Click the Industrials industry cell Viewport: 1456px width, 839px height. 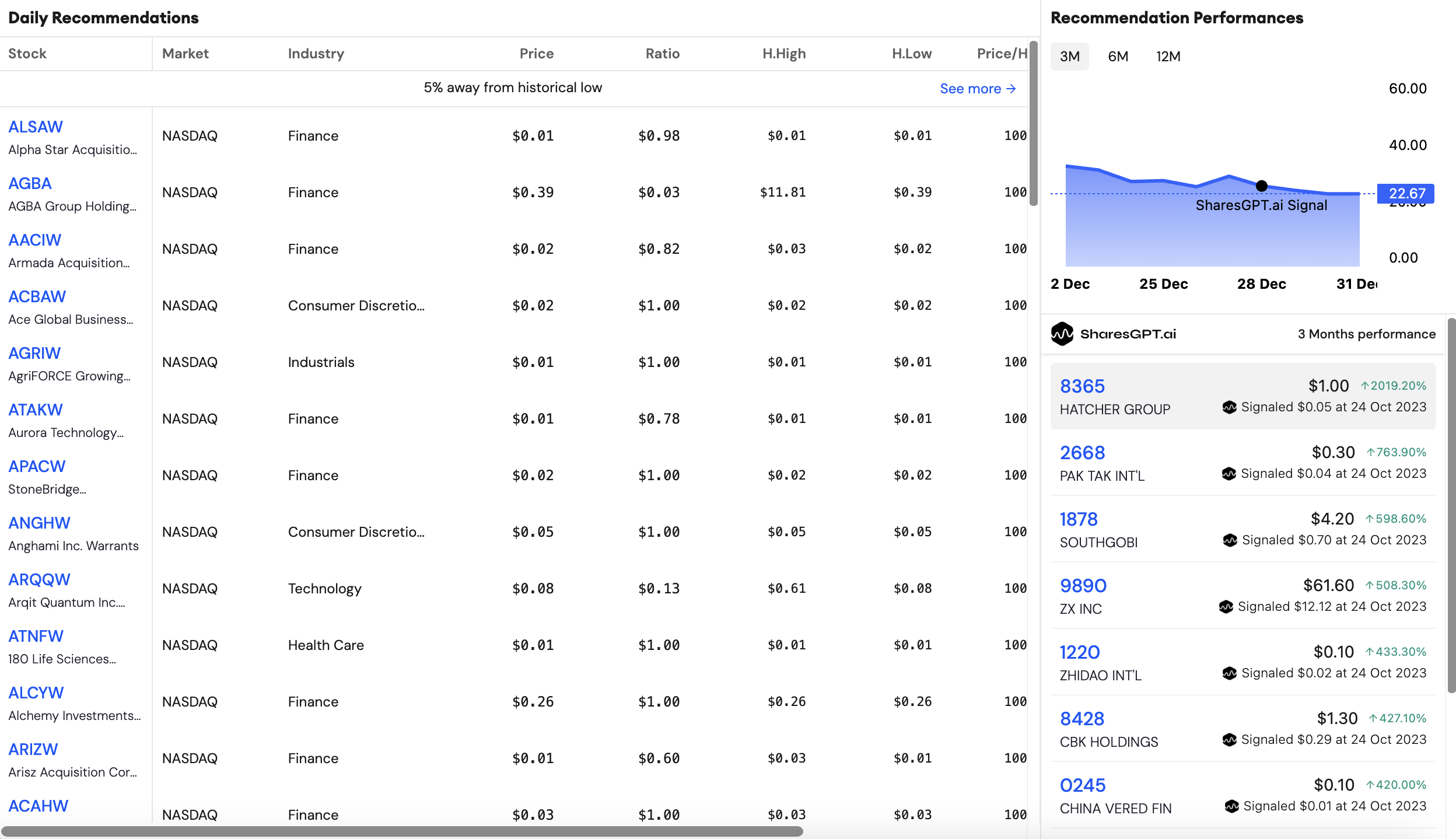(x=321, y=362)
